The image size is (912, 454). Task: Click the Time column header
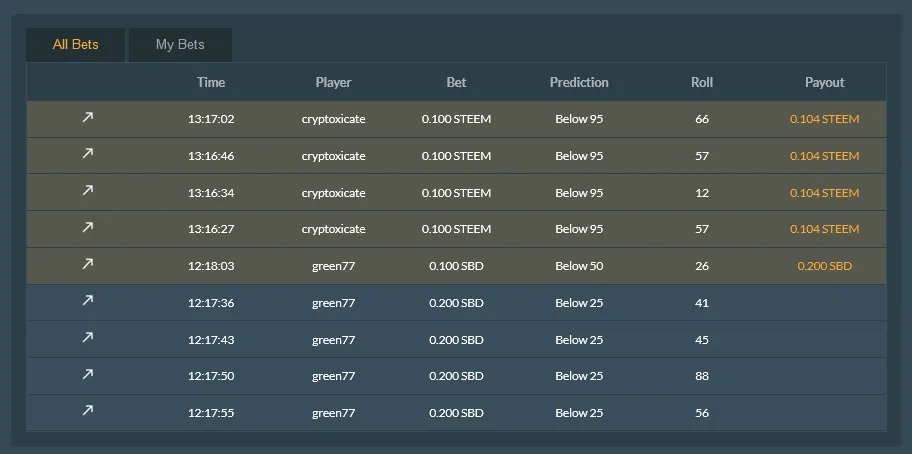coord(211,82)
